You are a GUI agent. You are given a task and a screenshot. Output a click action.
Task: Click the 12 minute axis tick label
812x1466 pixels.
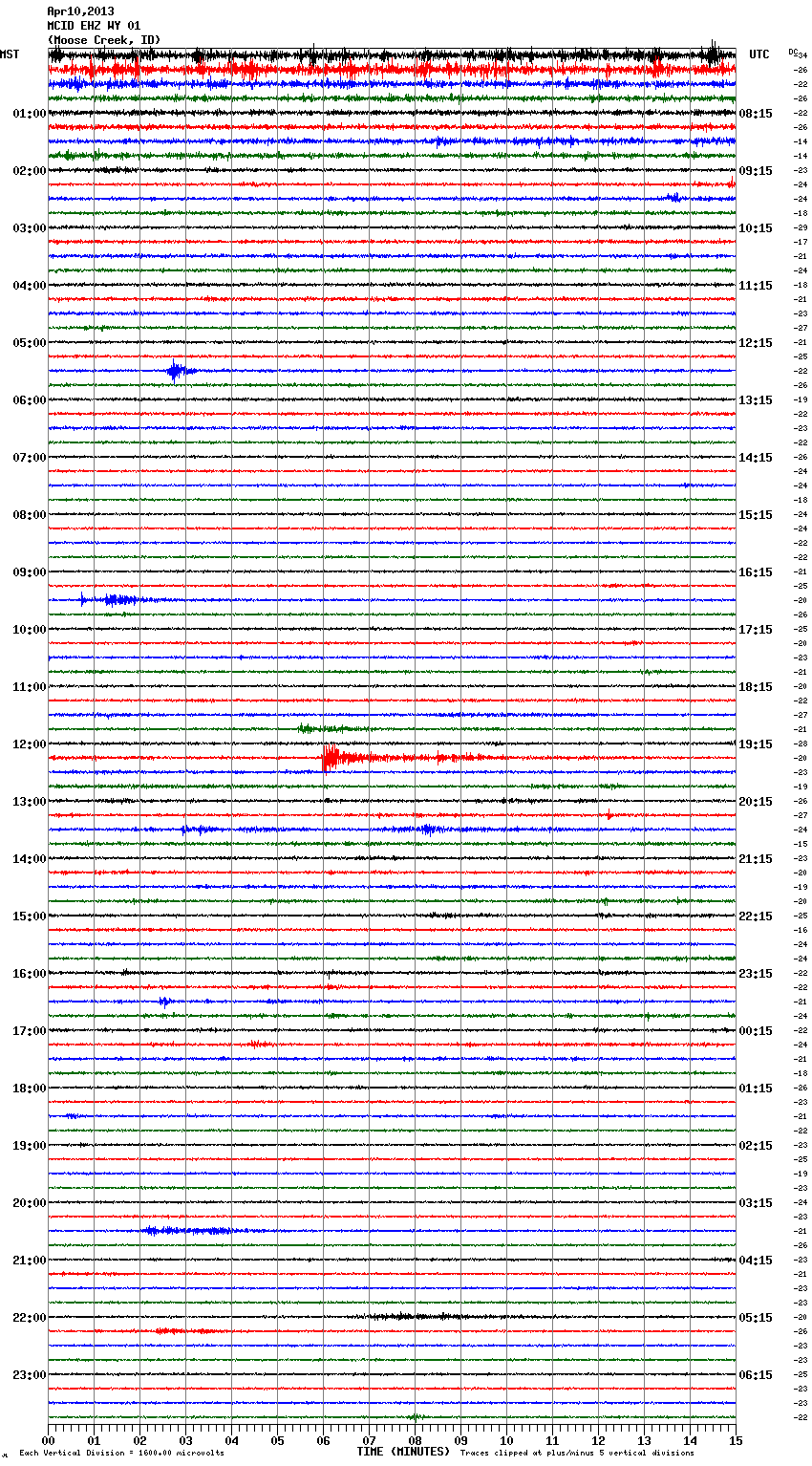tap(598, 1440)
